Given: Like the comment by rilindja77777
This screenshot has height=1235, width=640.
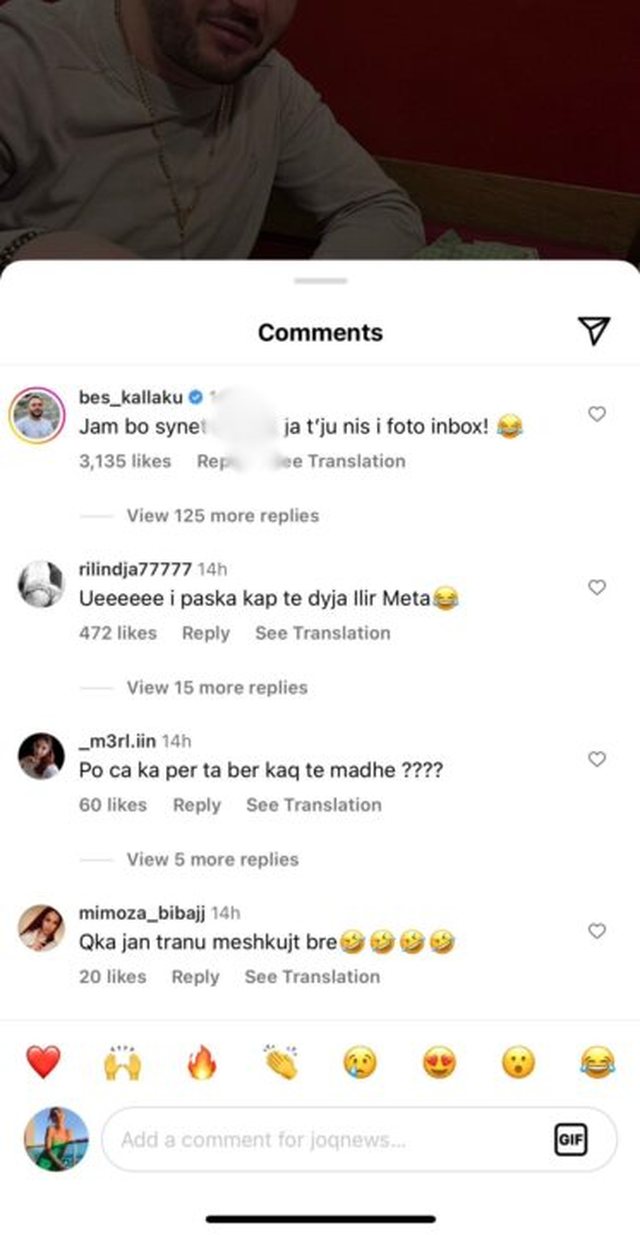Looking at the screenshot, I should pyautogui.click(x=597, y=588).
